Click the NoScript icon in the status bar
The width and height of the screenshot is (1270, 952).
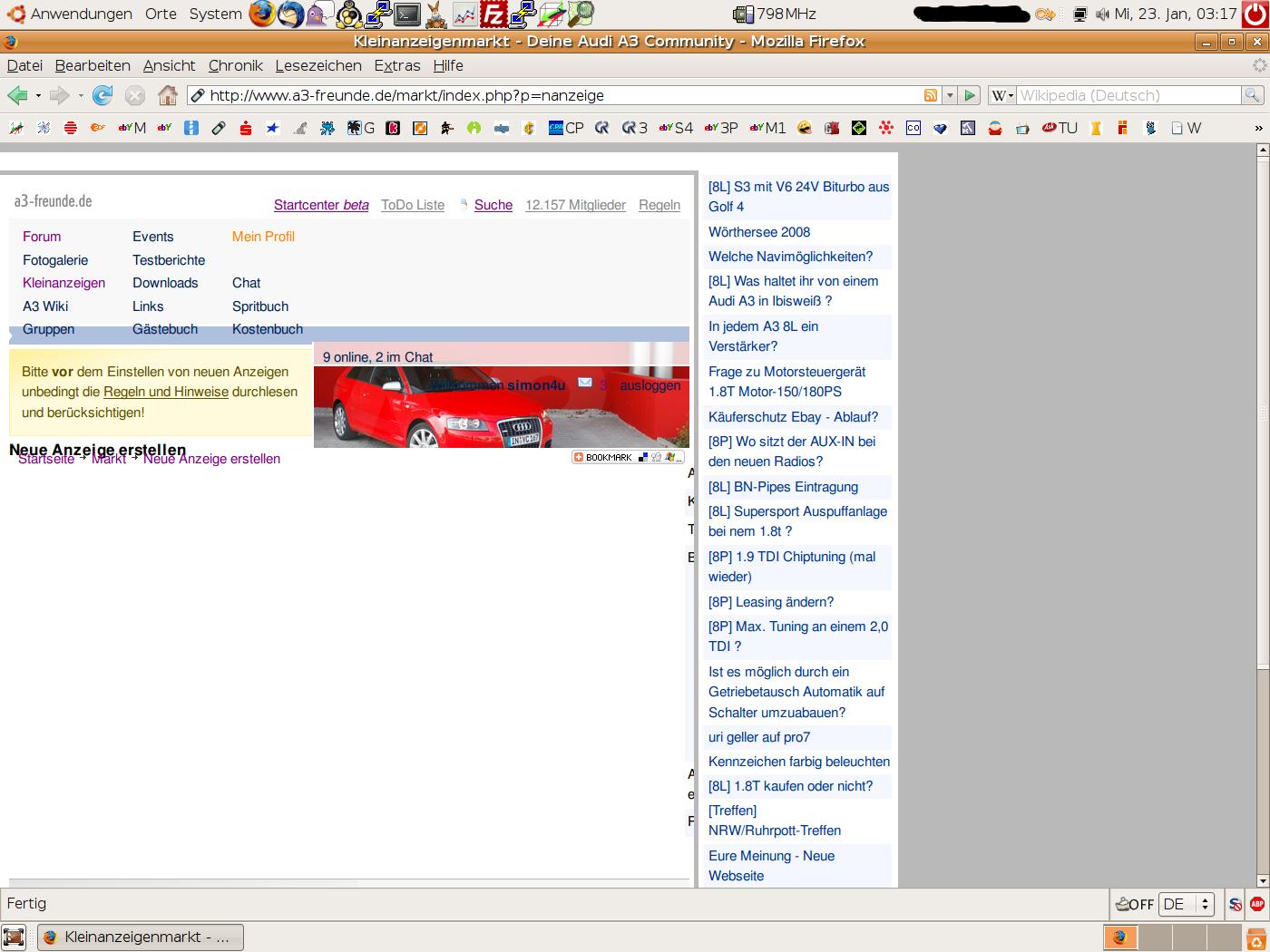coord(1235,904)
